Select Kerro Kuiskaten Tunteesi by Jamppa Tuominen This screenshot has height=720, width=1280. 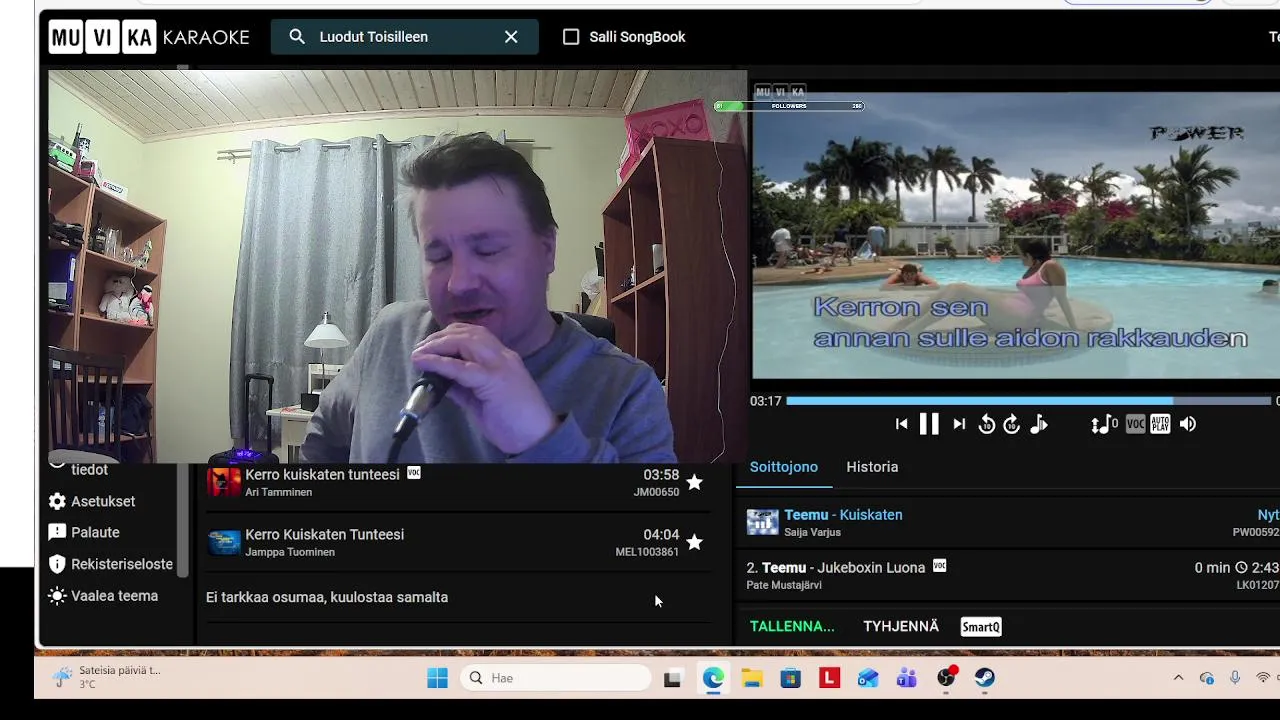coord(458,542)
